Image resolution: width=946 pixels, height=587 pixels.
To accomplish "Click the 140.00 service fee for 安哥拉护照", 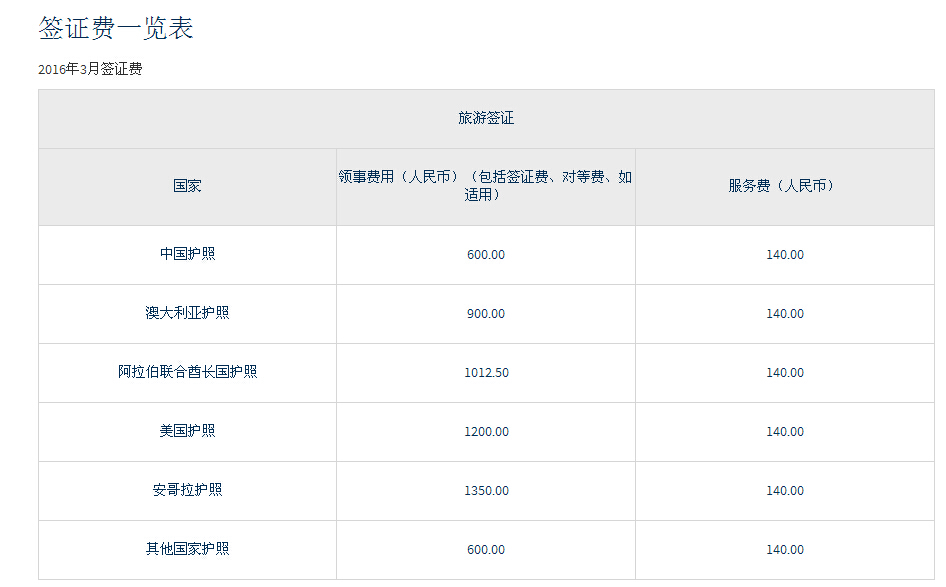I will click(785, 491).
